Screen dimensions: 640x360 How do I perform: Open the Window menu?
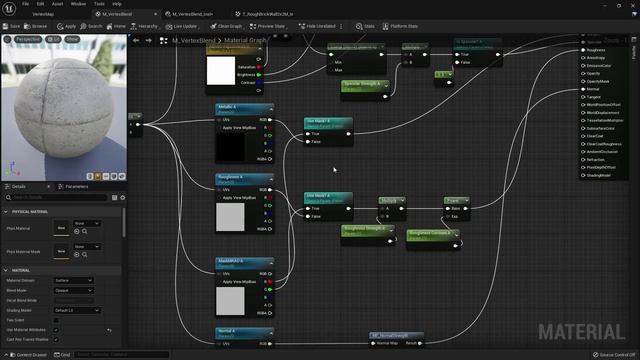(78, 4)
